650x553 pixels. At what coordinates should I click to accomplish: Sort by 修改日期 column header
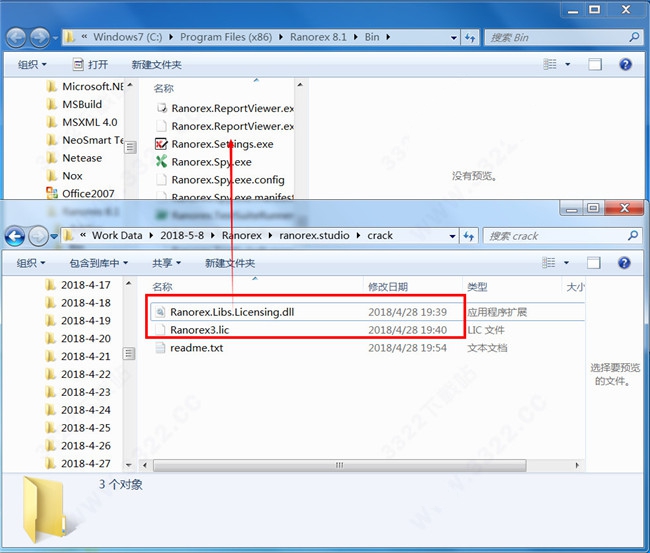pyautogui.click(x=388, y=287)
